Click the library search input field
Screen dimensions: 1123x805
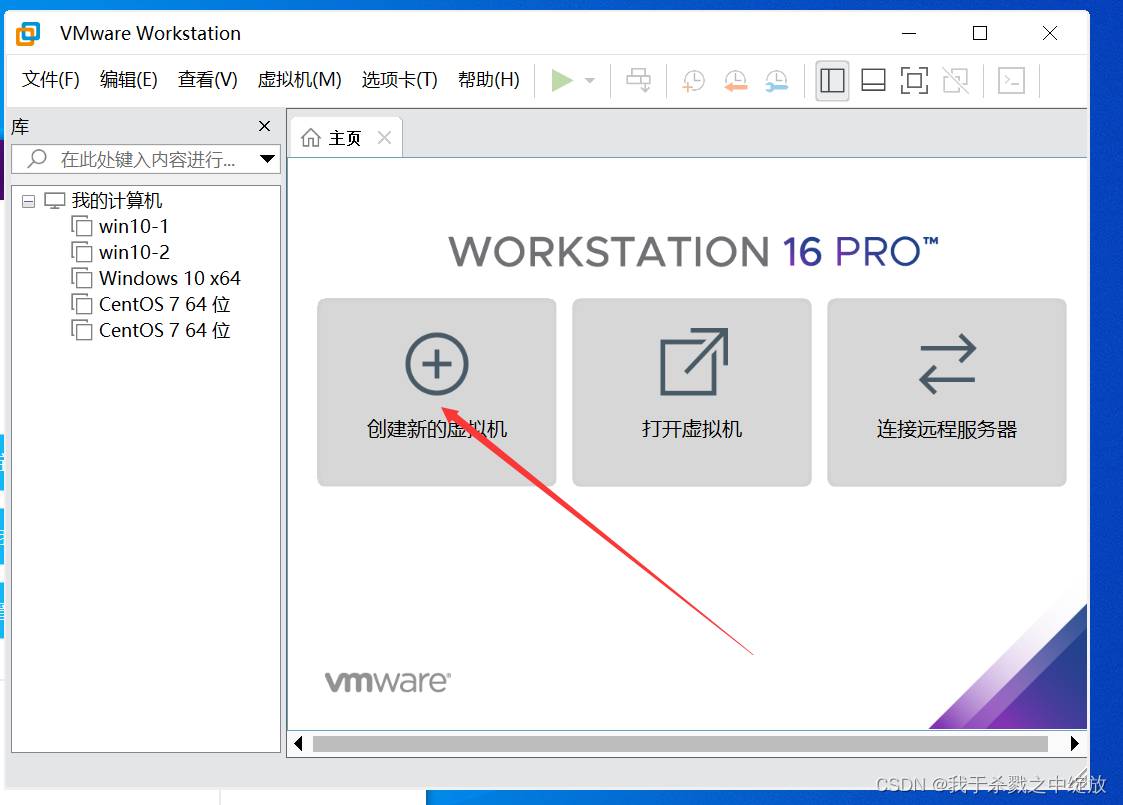tap(147, 159)
